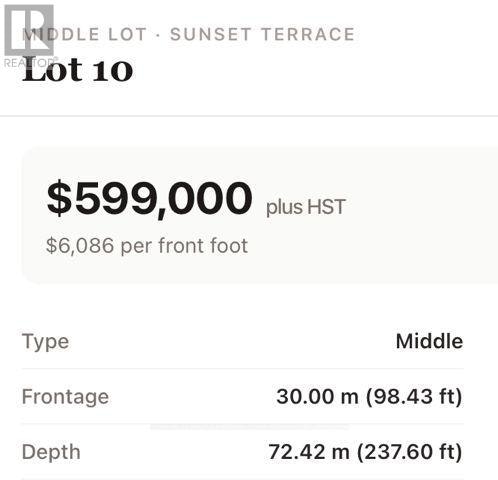Click the $599,000 price

tap(149, 199)
